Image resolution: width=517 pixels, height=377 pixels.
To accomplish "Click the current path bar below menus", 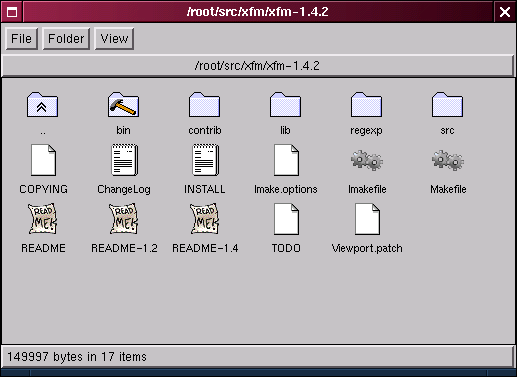I will point(257,66).
